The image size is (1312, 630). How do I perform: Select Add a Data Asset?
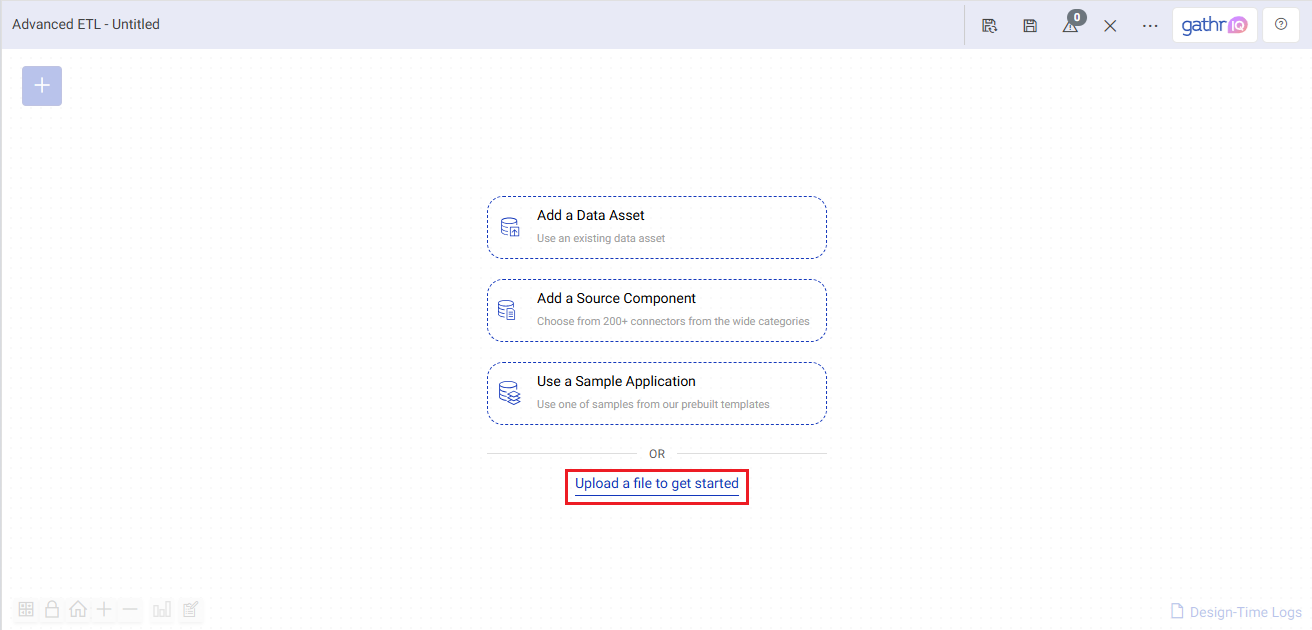(656, 226)
